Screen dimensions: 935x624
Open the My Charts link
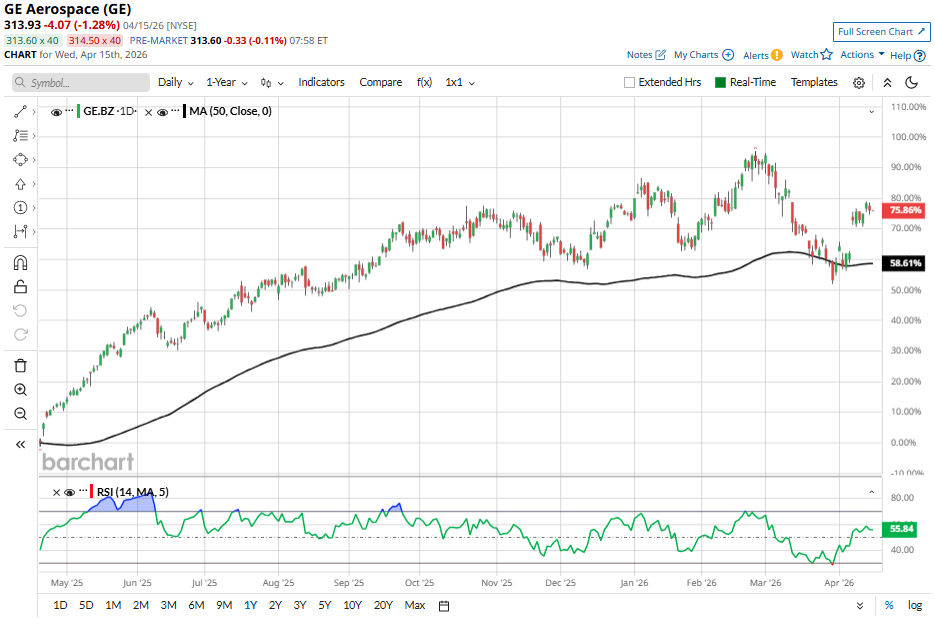pos(703,55)
